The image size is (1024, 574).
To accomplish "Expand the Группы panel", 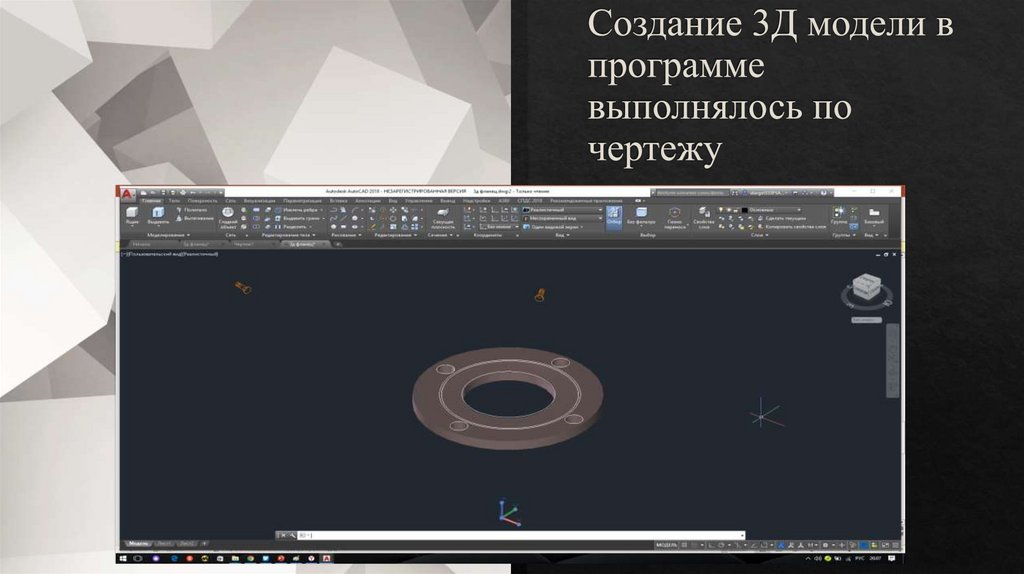I will point(844,235).
